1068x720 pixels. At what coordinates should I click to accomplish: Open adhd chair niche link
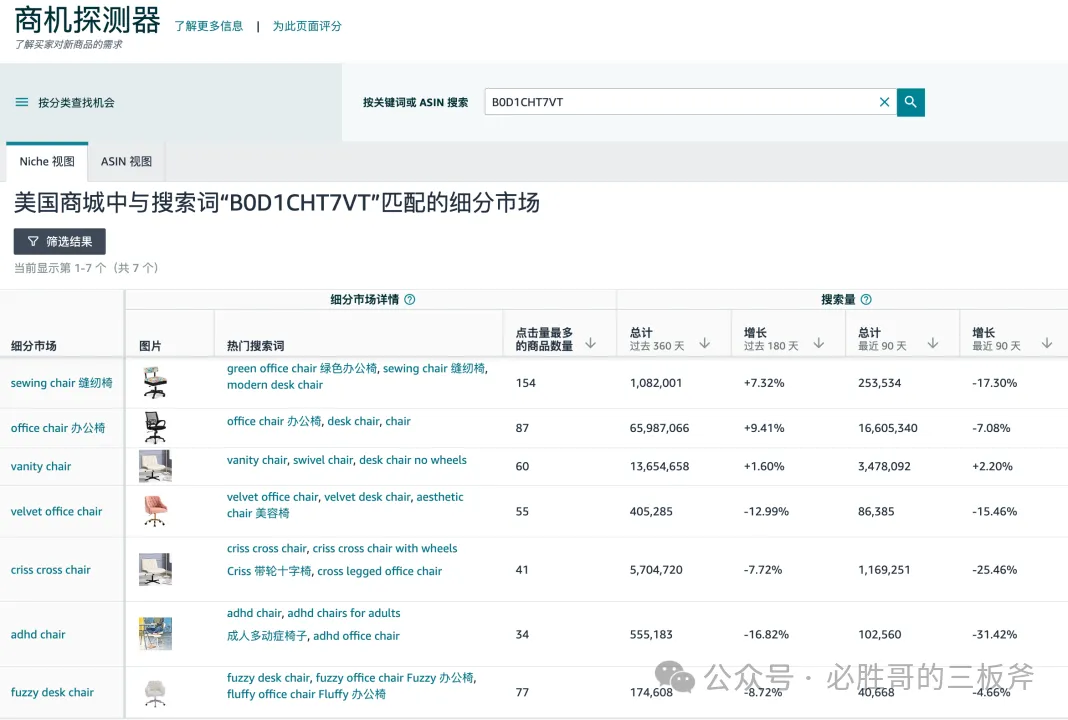[38, 634]
